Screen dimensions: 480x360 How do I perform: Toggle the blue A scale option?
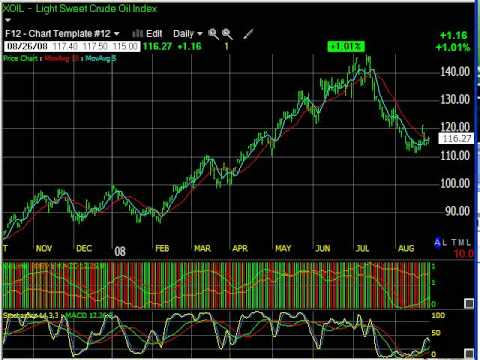point(437,243)
